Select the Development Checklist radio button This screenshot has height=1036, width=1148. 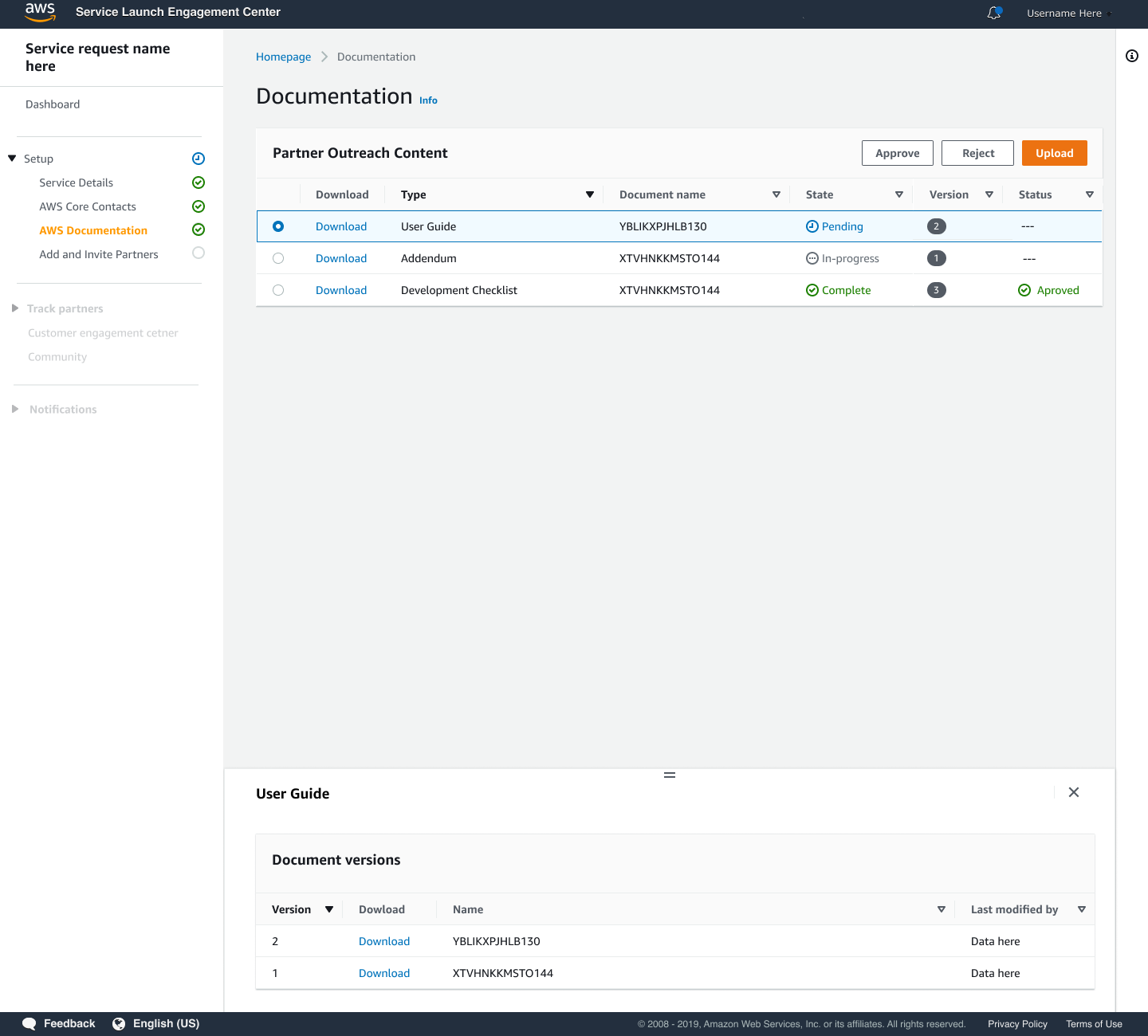(278, 290)
